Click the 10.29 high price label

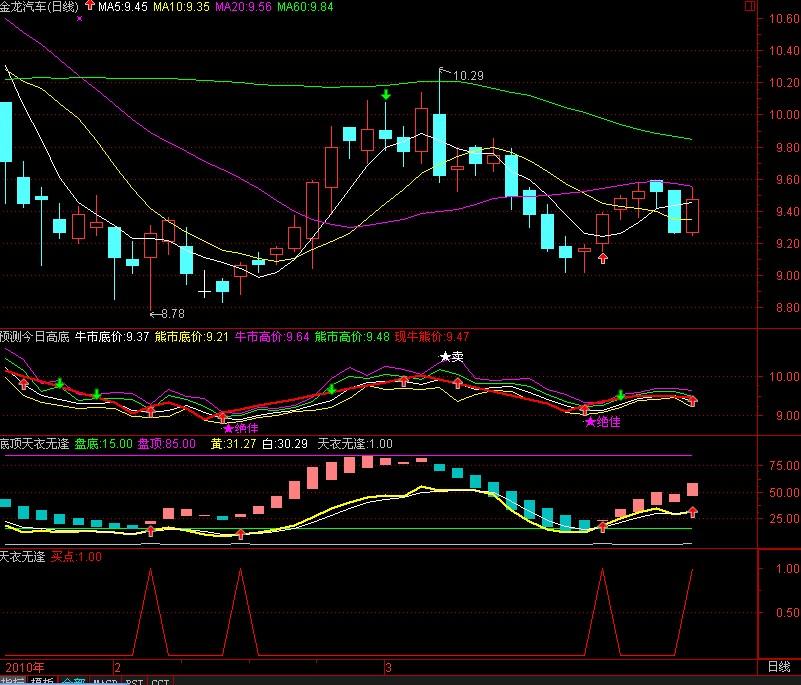coord(468,76)
